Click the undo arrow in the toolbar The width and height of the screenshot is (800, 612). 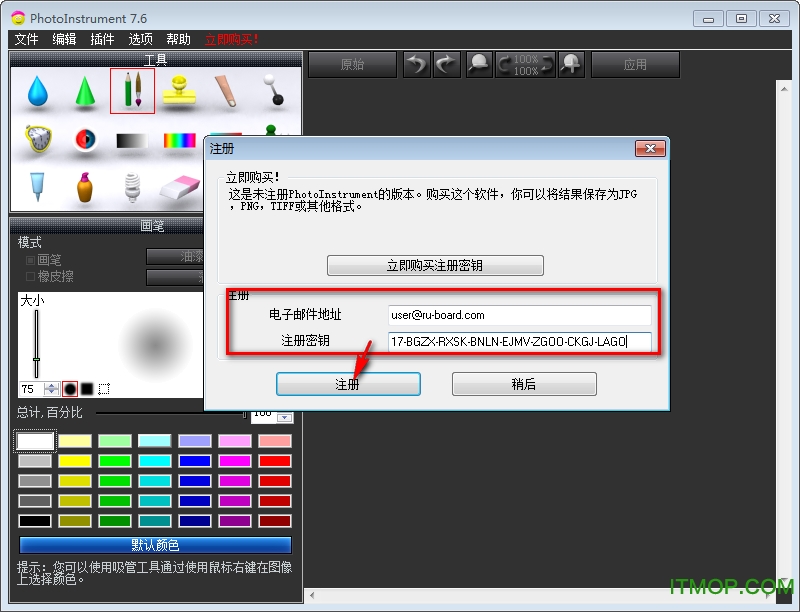click(417, 65)
